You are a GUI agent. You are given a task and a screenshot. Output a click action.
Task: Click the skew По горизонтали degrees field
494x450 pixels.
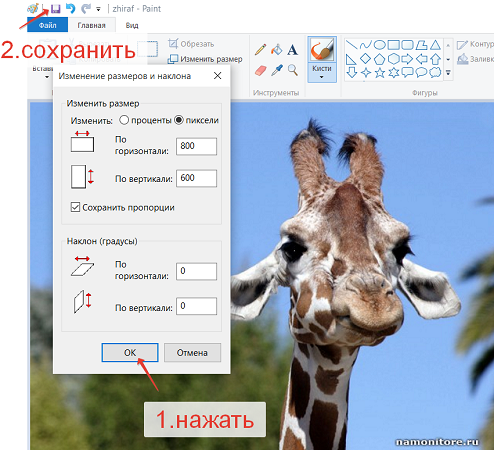pyautogui.click(x=196, y=271)
